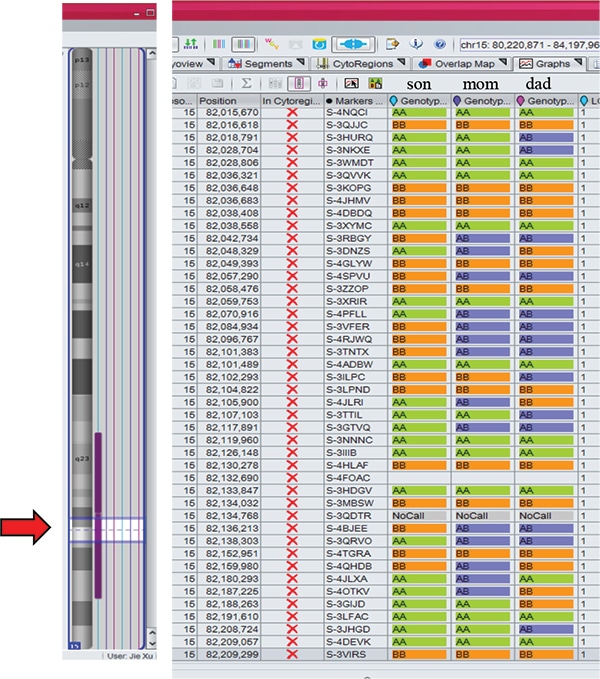Toggle the highlighted column display button
This screenshot has height=679, width=600.
(x=301, y=83)
